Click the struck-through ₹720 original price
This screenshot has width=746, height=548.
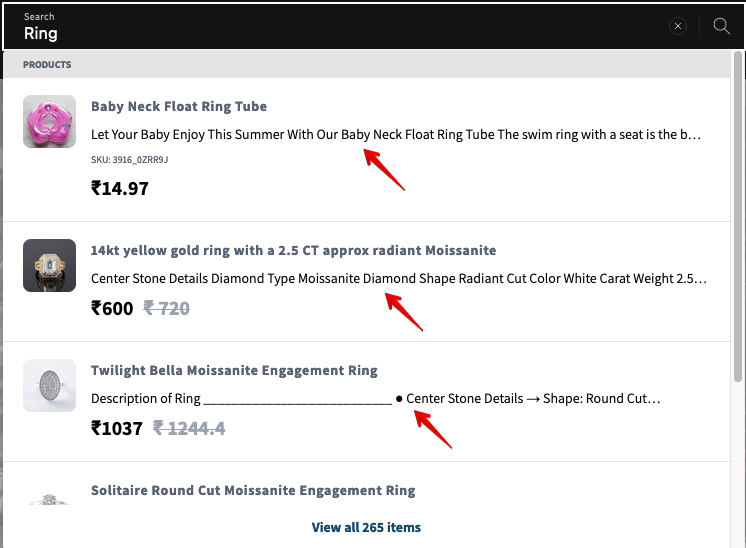click(x=167, y=308)
